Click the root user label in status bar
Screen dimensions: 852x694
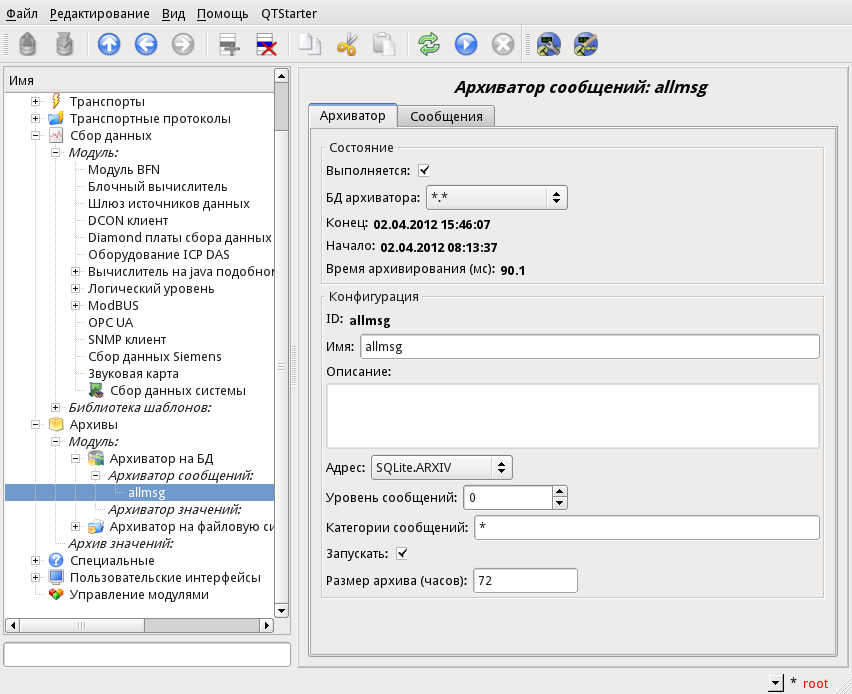[x=815, y=683]
